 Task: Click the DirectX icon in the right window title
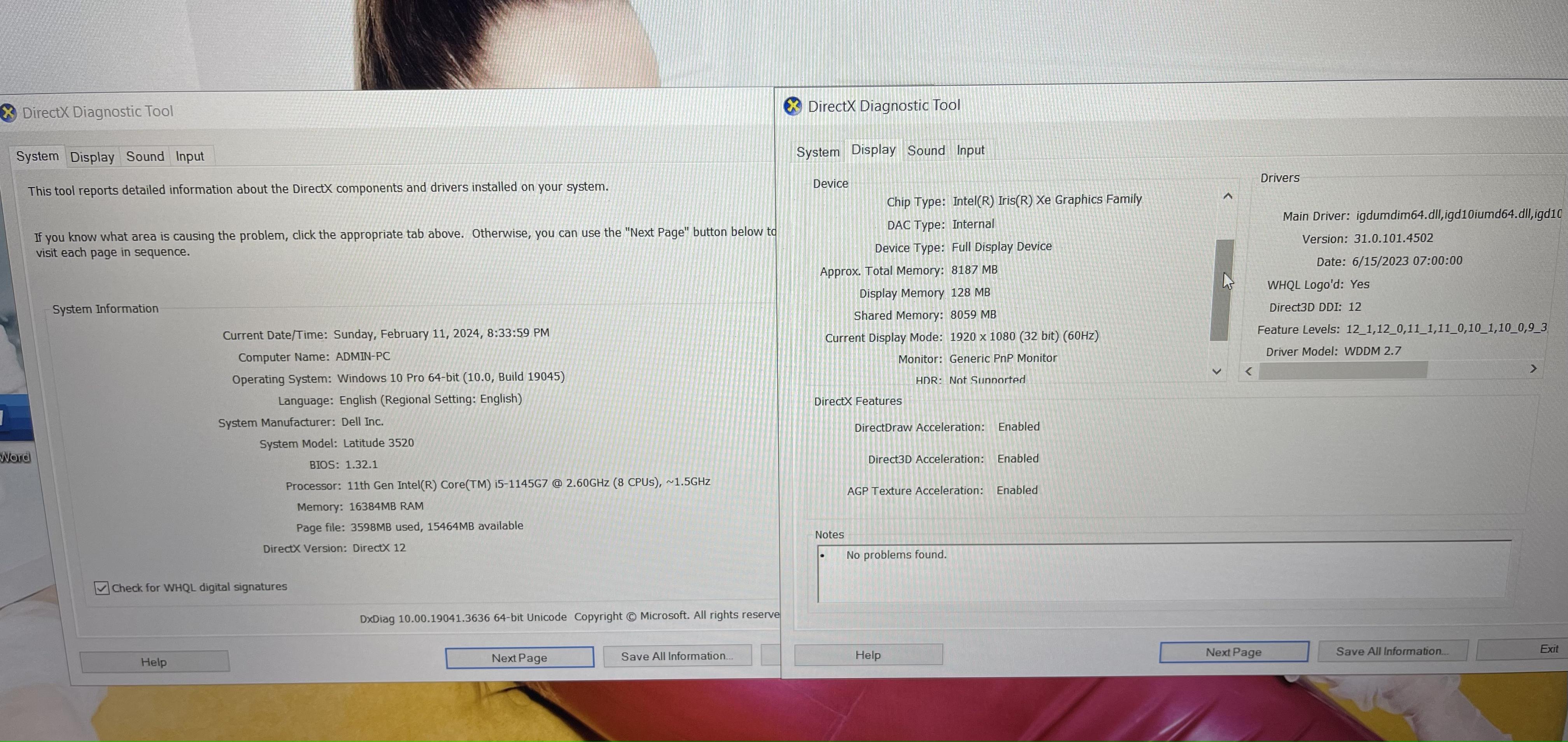(792, 107)
